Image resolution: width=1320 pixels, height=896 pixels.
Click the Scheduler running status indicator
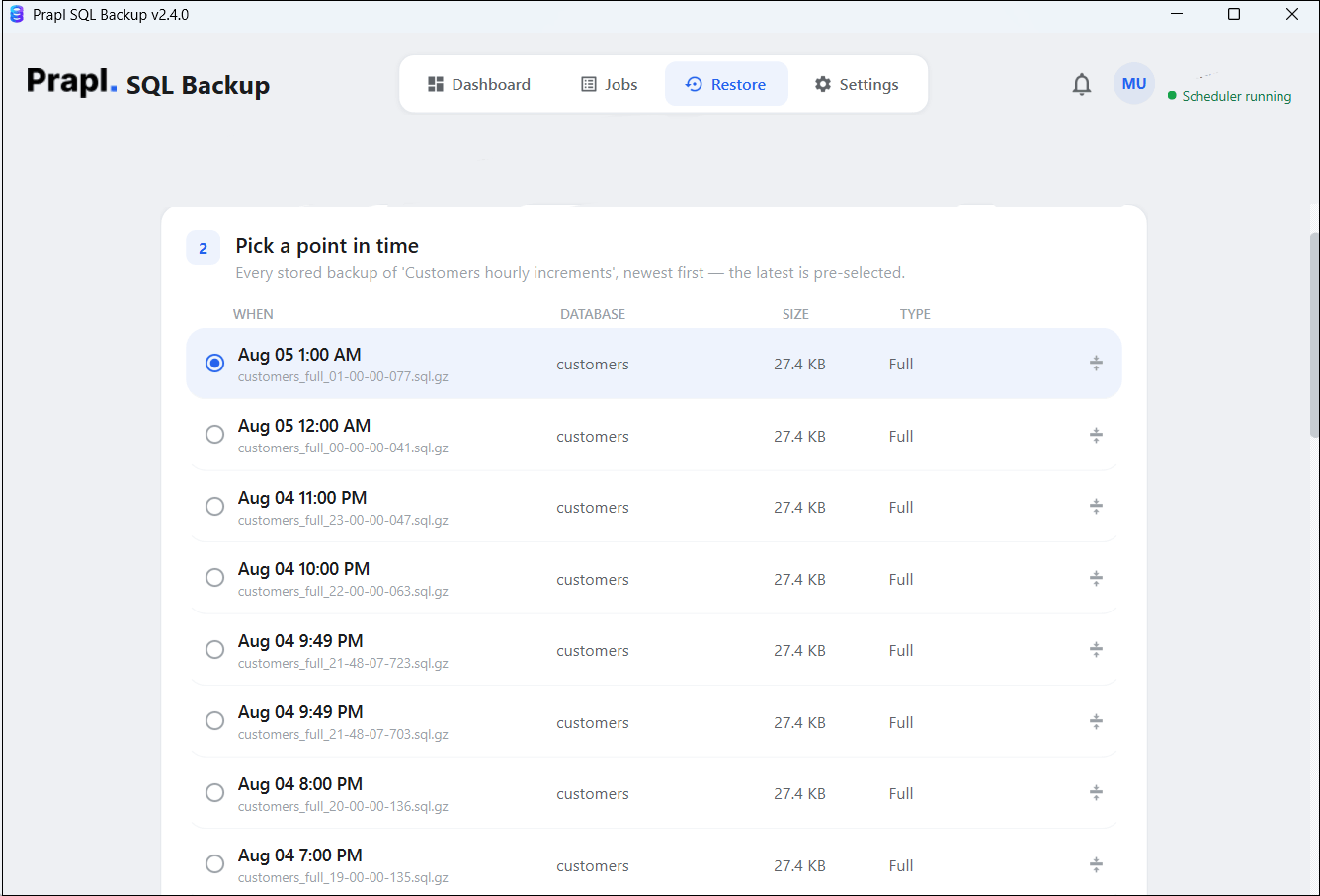pyautogui.click(x=1230, y=96)
